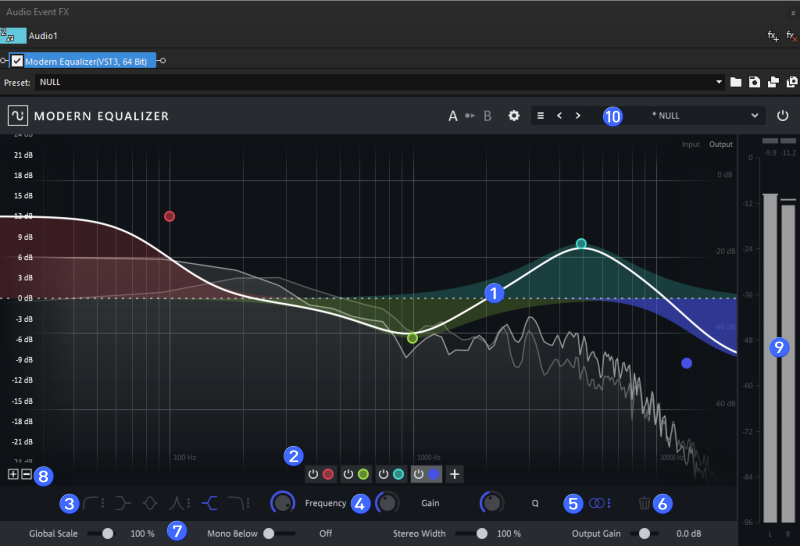
Task: Switch to state B for comparison
Action: point(488,116)
